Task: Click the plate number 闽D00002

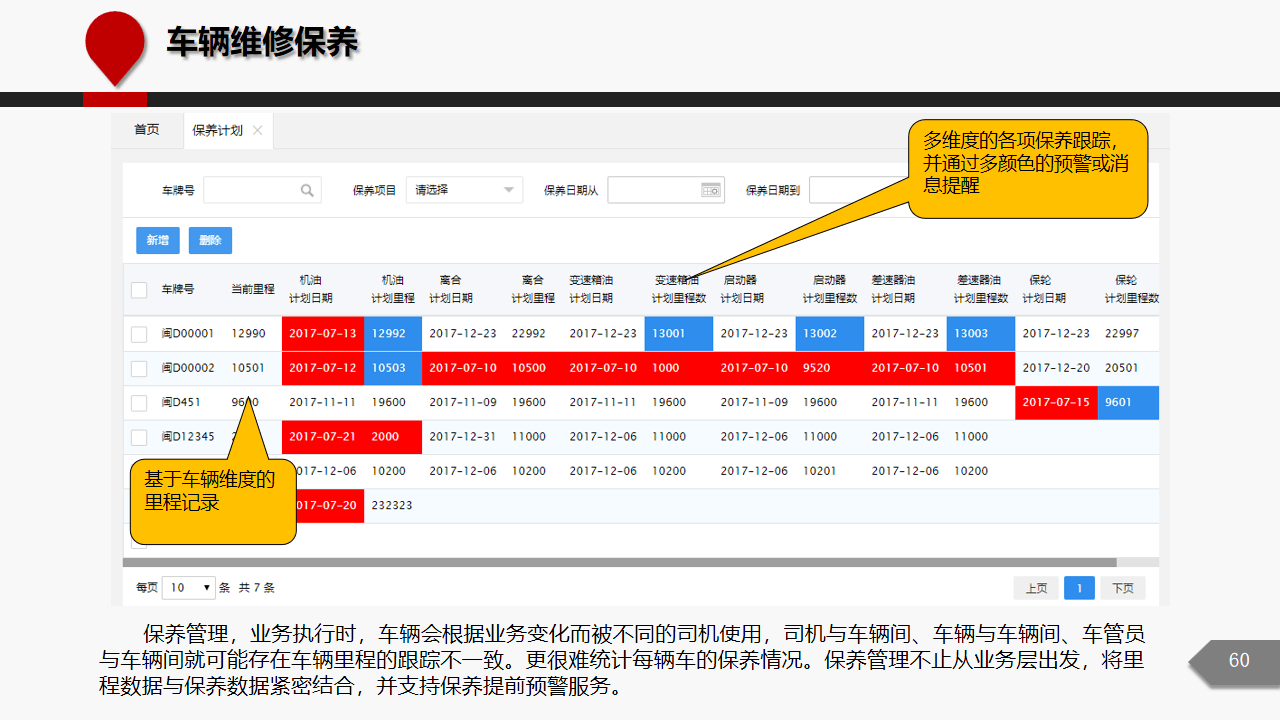Action: click(x=188, y=368)
